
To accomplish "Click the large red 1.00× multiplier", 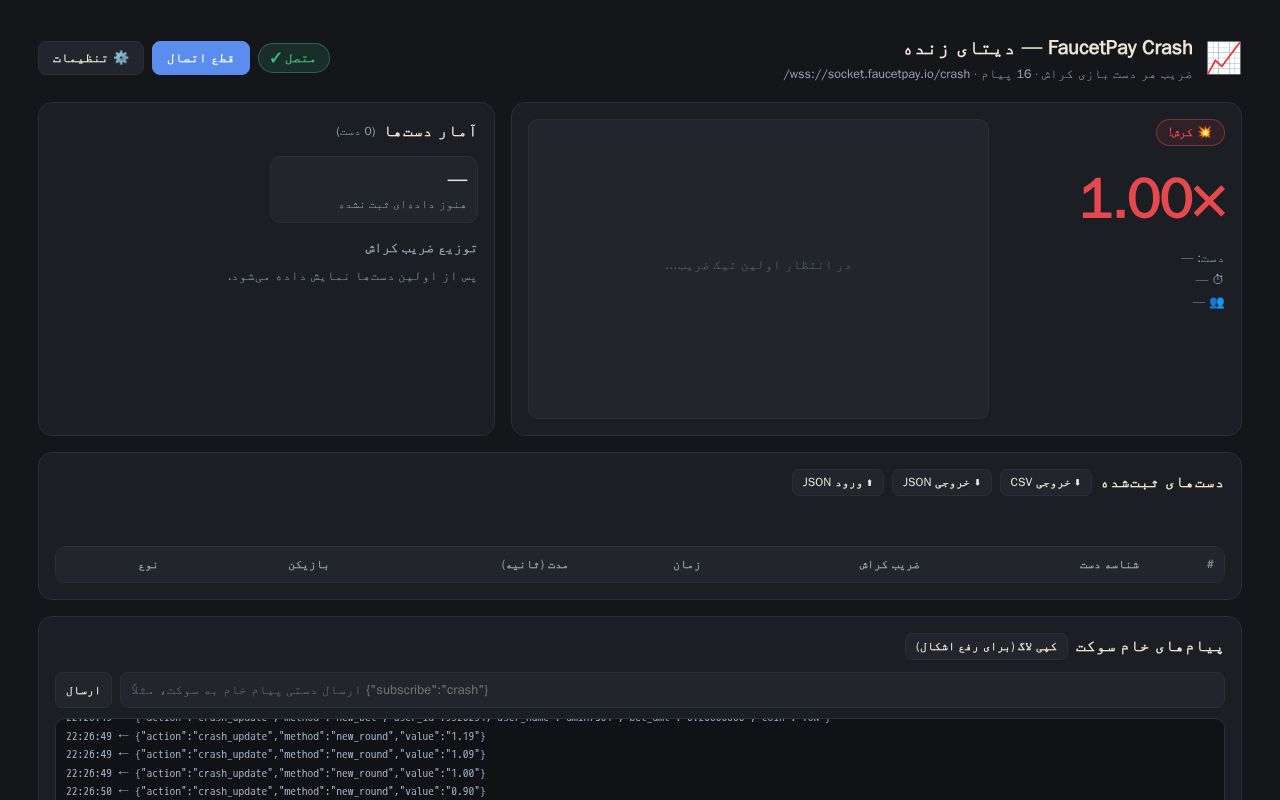I will [x=1152, y=198].
